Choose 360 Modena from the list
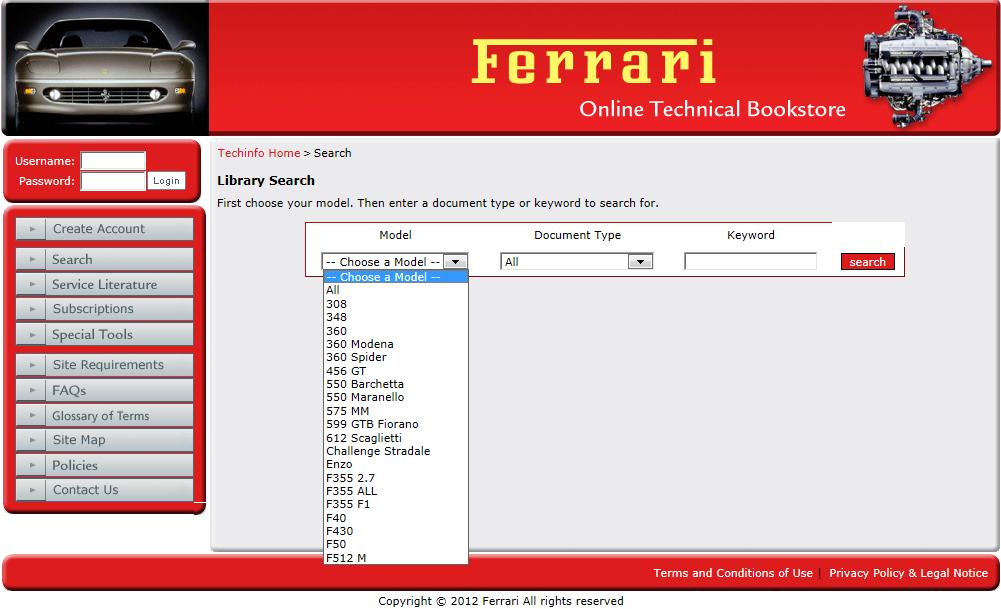Screen dimensions: 1001x609 (x=396, y=344)
